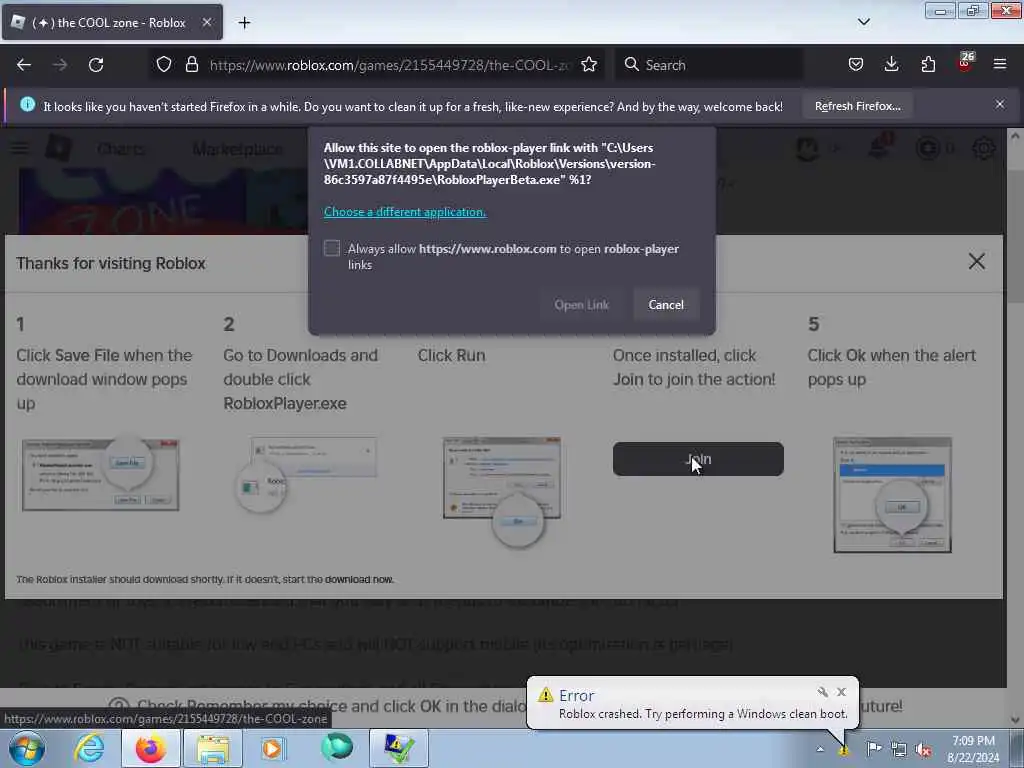Open Windows Explorer folder in taskbar
The image size is (1024, 768).
click(x=213, y=748)
